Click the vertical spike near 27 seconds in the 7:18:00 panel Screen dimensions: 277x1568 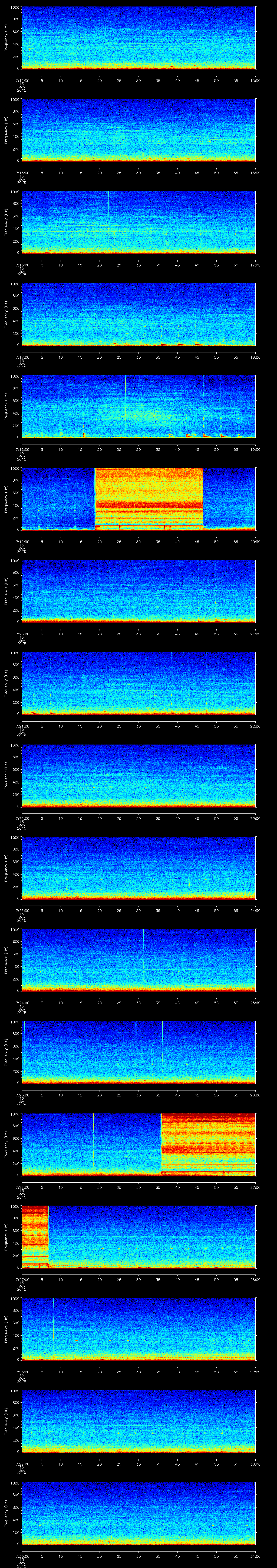click(x=126, y=399)
